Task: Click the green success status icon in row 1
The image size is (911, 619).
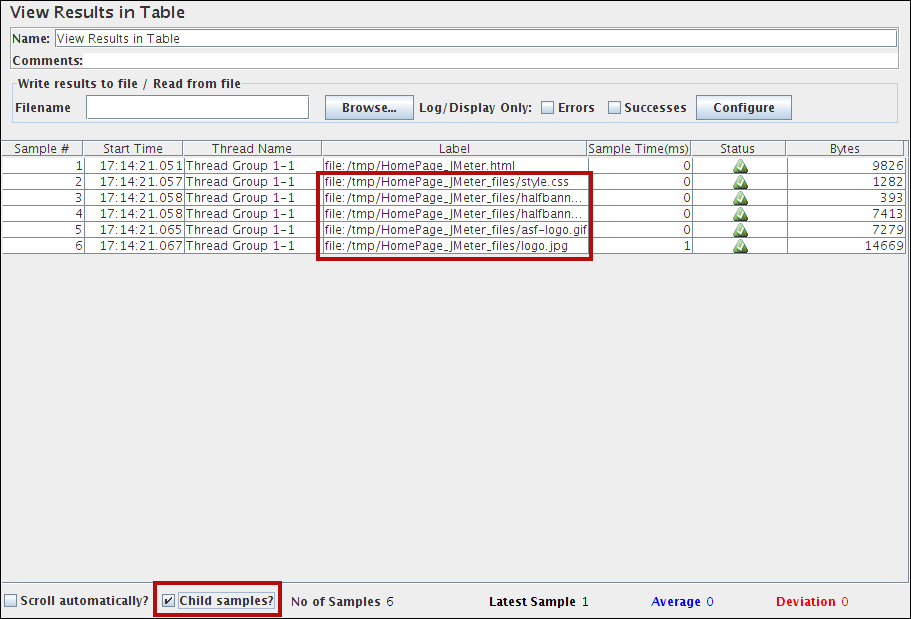Action: (x=740, y=166)
